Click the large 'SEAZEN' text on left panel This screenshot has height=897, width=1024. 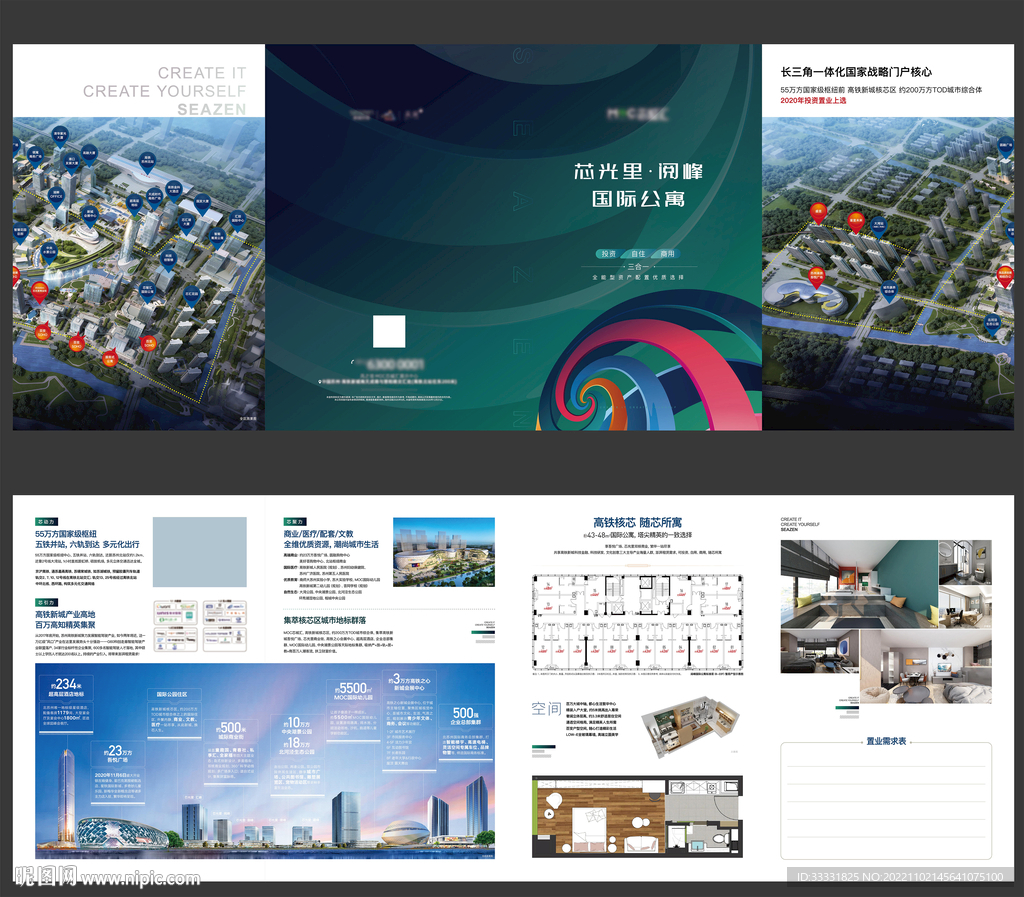tap(212, 109)
